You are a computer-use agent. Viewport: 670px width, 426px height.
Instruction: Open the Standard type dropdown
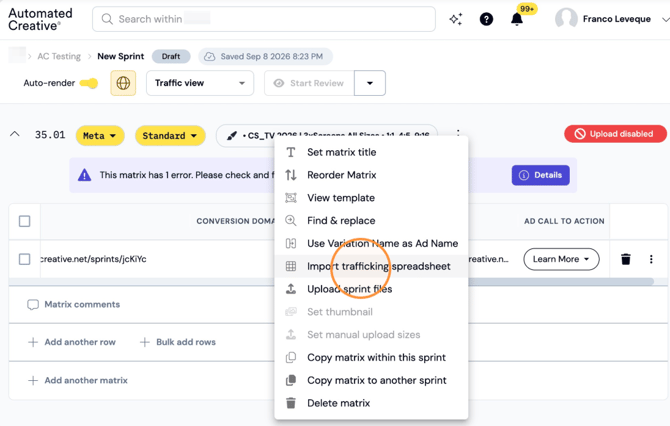[170, 136]
